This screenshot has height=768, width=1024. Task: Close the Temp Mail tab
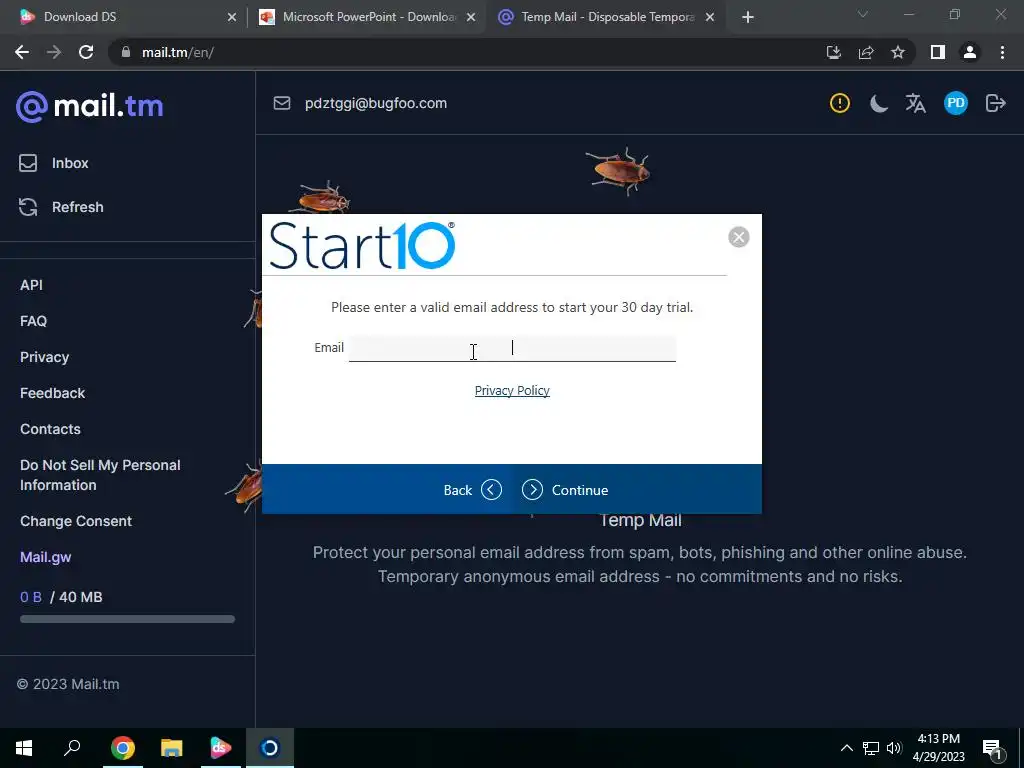[x=711, y=18]
